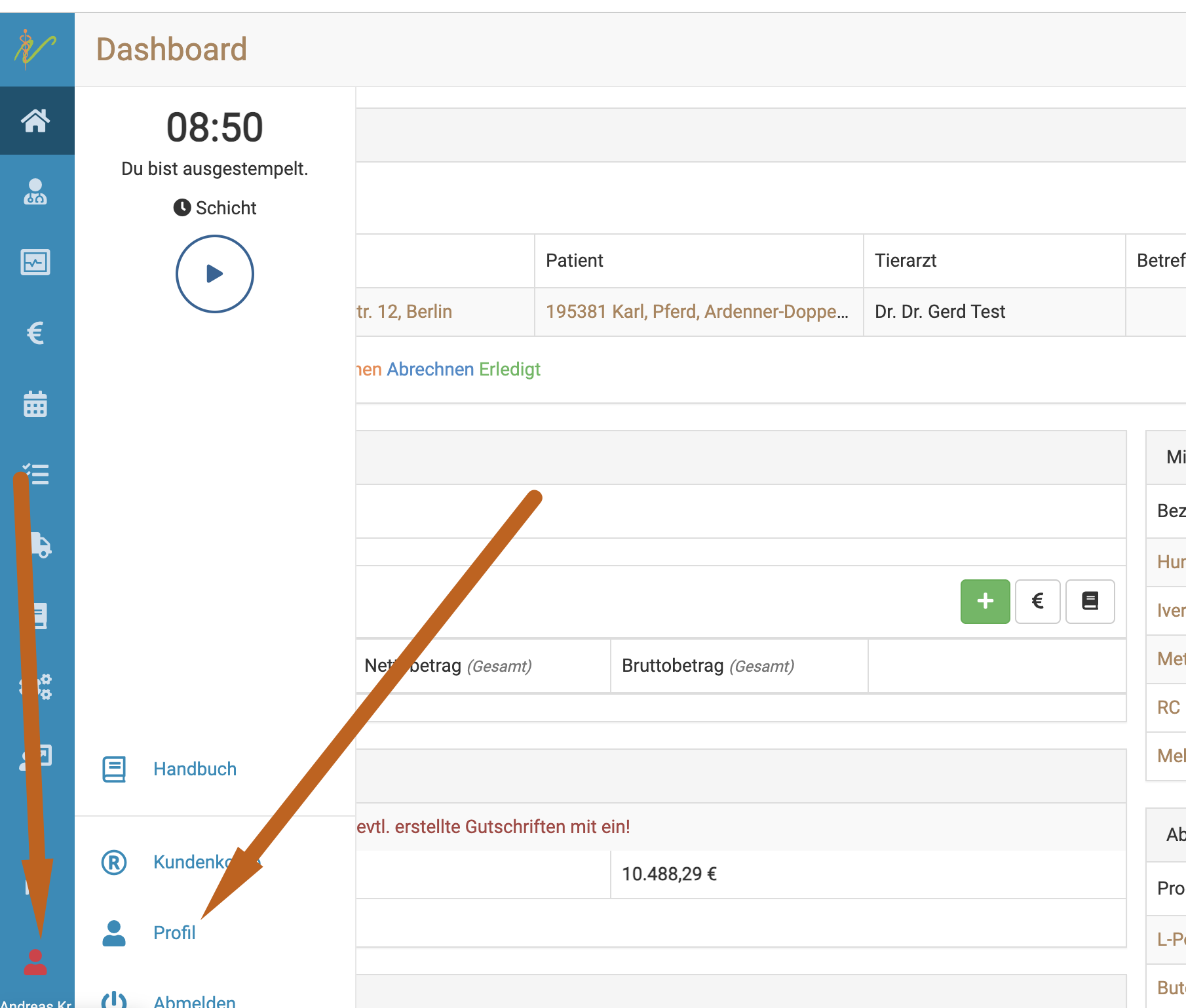Click the green plus add button
The image size is (1186, 1008).
(x=985, y=601)
